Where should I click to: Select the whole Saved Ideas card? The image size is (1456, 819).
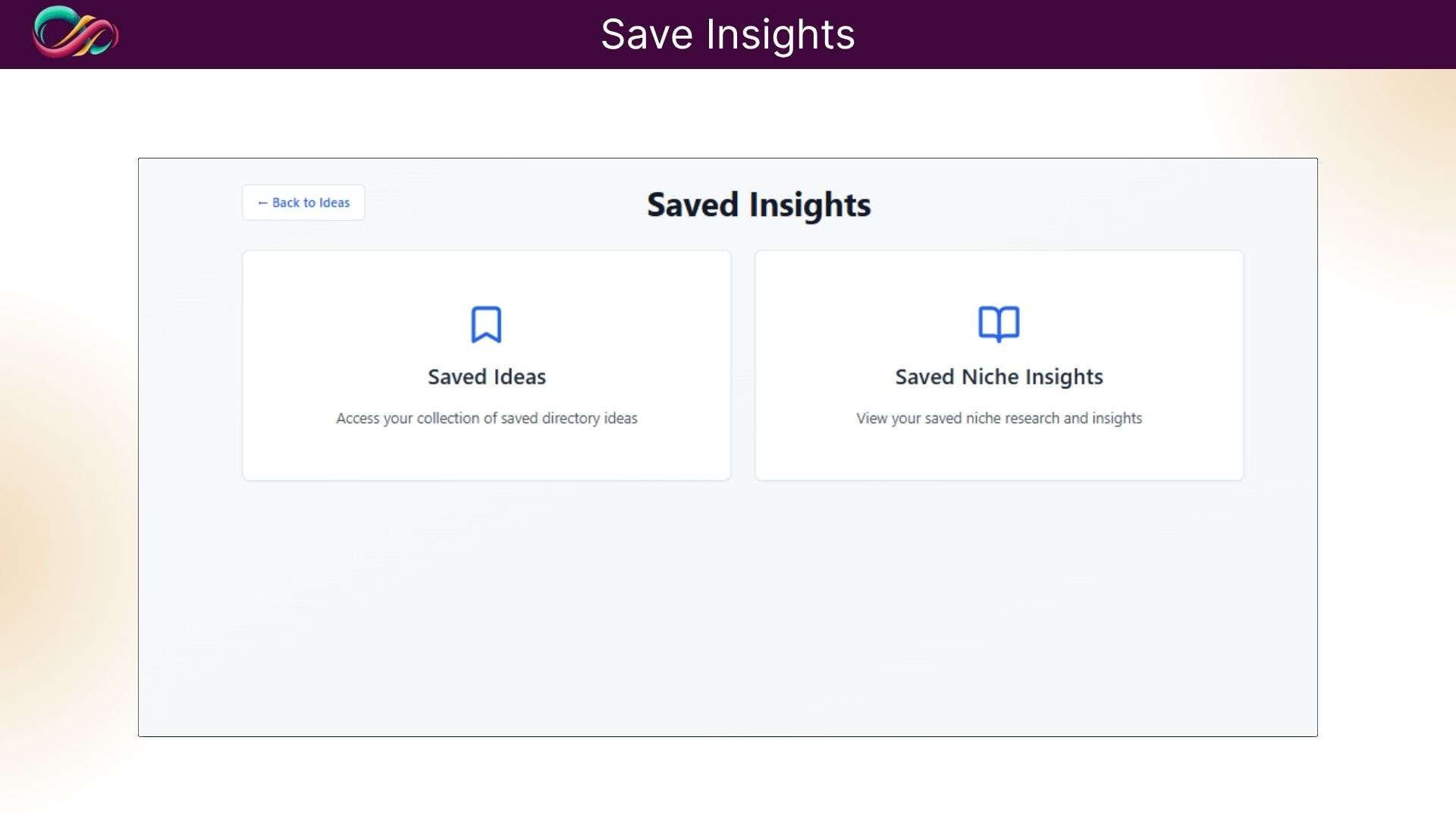coord(486,455)
